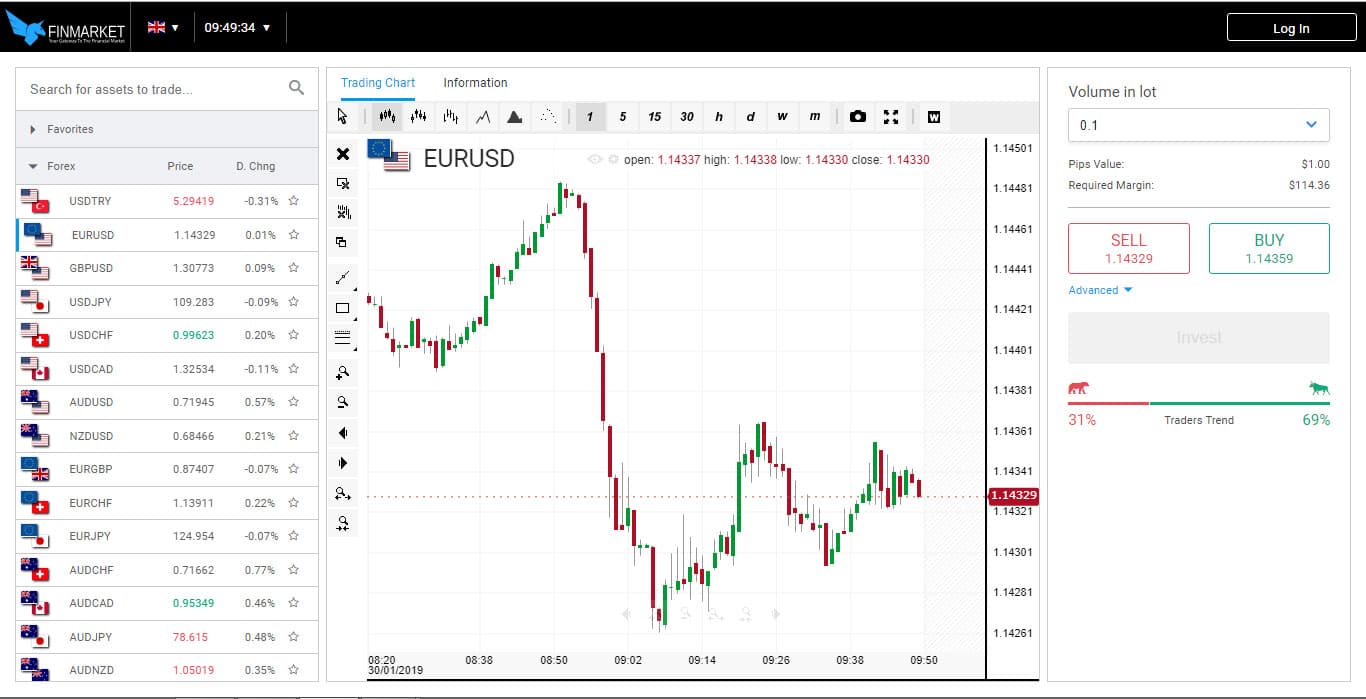This screenshot has width=1366, height=699.
Task: Select the NZDUSD row
Action: (x=167, y=436)
